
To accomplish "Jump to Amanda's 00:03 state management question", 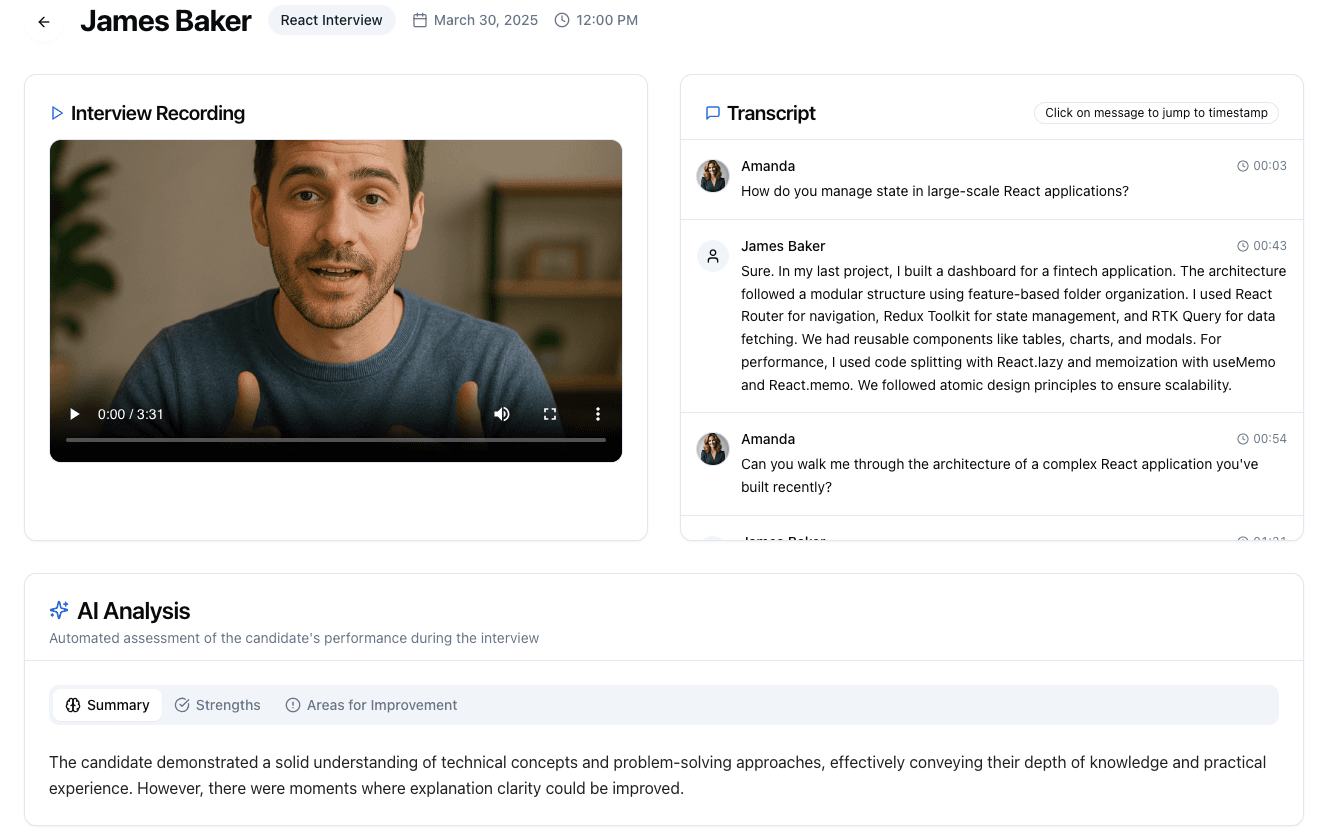I will [934, 191].
